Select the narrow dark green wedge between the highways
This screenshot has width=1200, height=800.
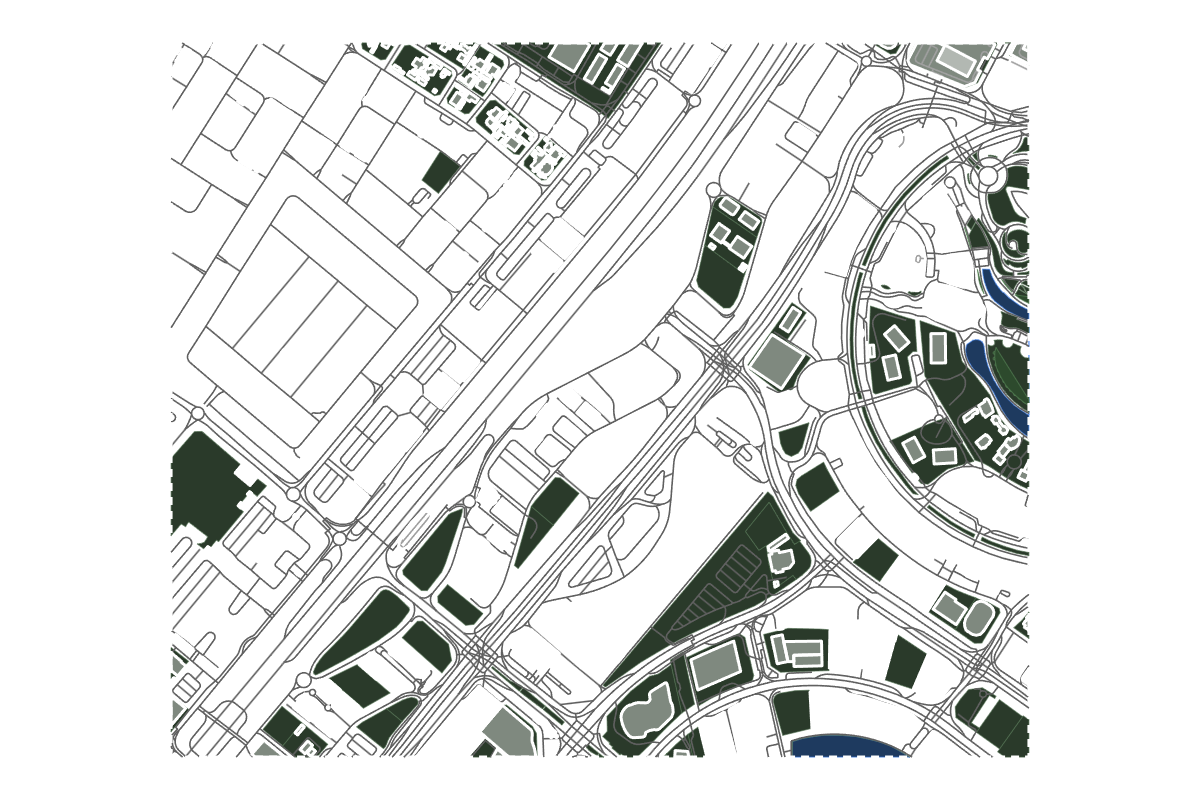pos(544,520)
